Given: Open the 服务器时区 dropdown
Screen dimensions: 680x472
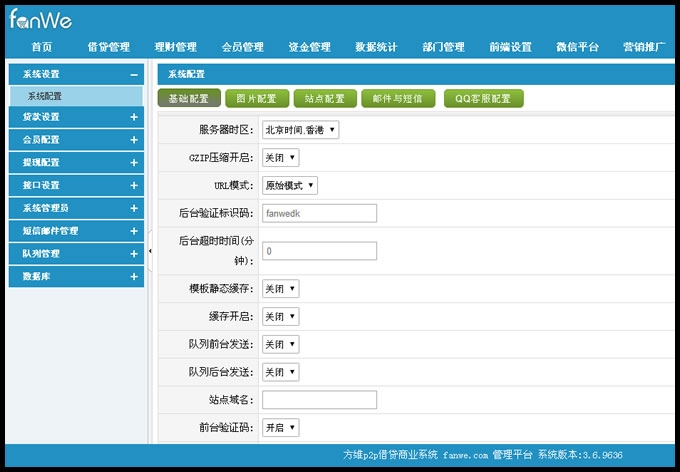Looking at the screenshot, I should point(301,130).
